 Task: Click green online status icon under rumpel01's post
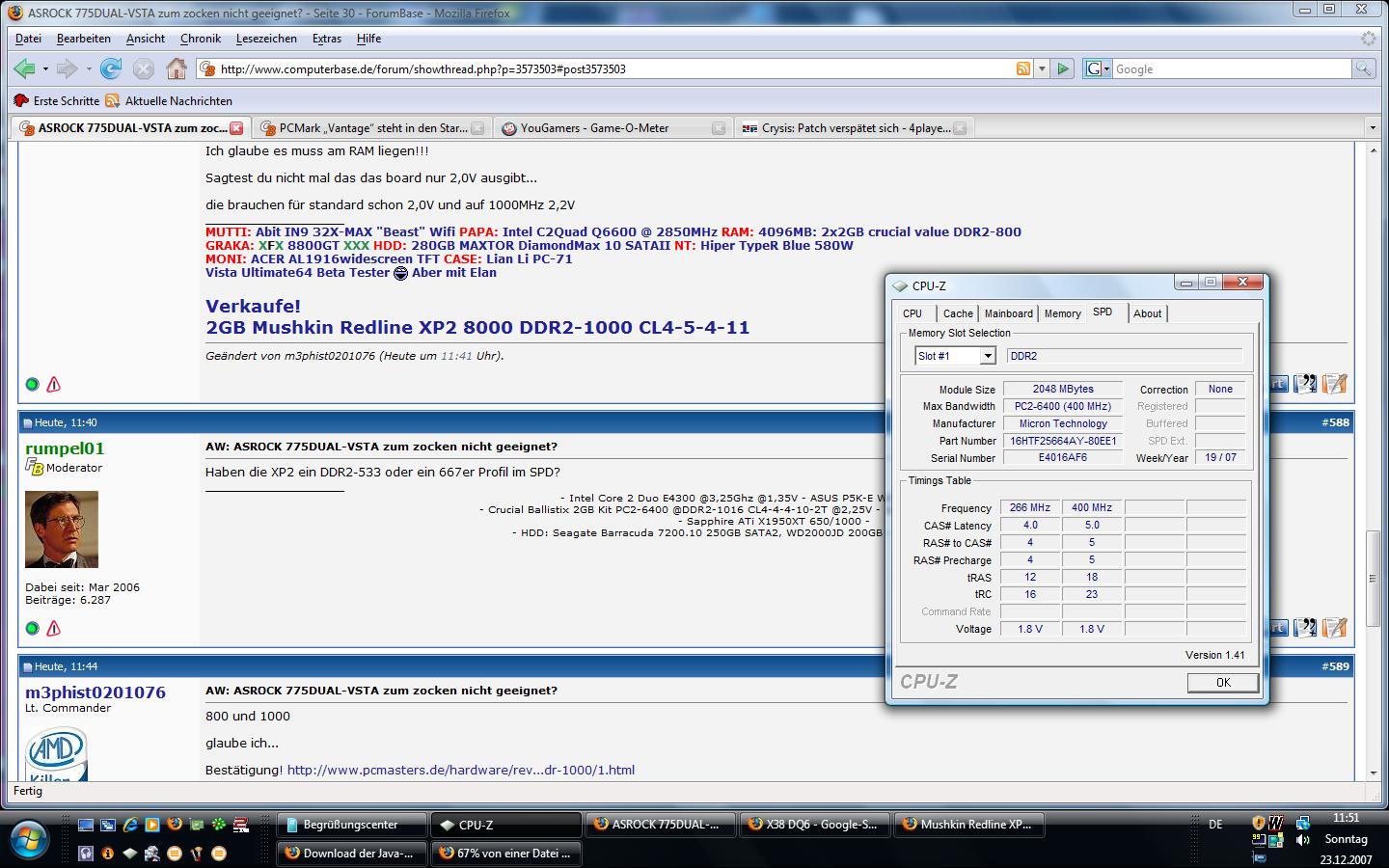pos(32,628)
